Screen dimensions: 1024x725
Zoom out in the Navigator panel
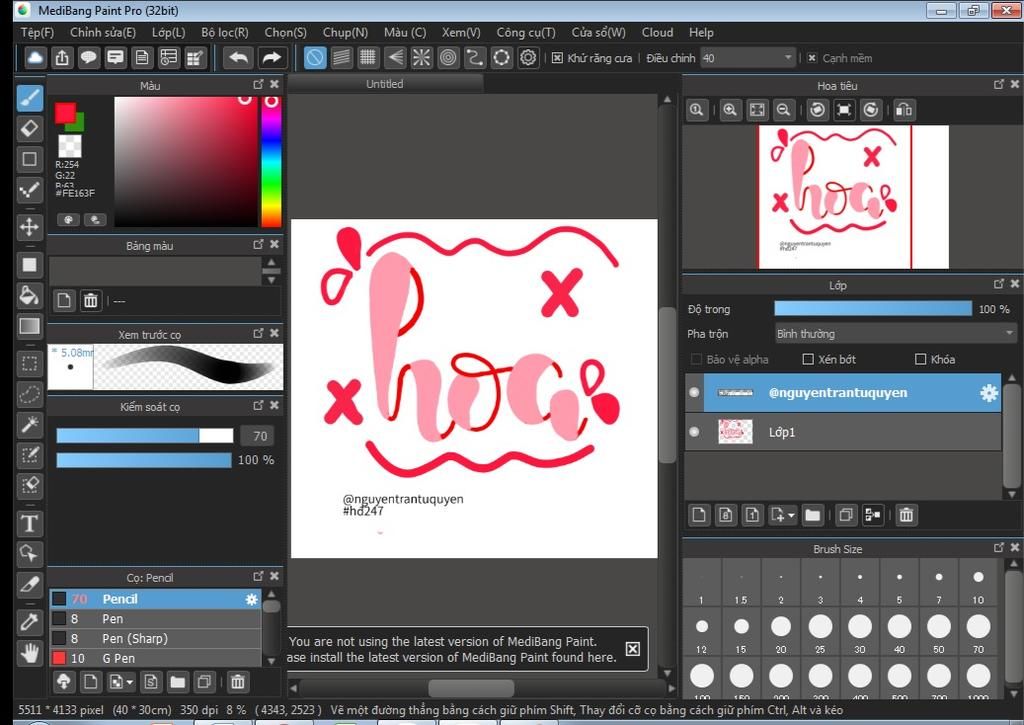tap(784, 110)
